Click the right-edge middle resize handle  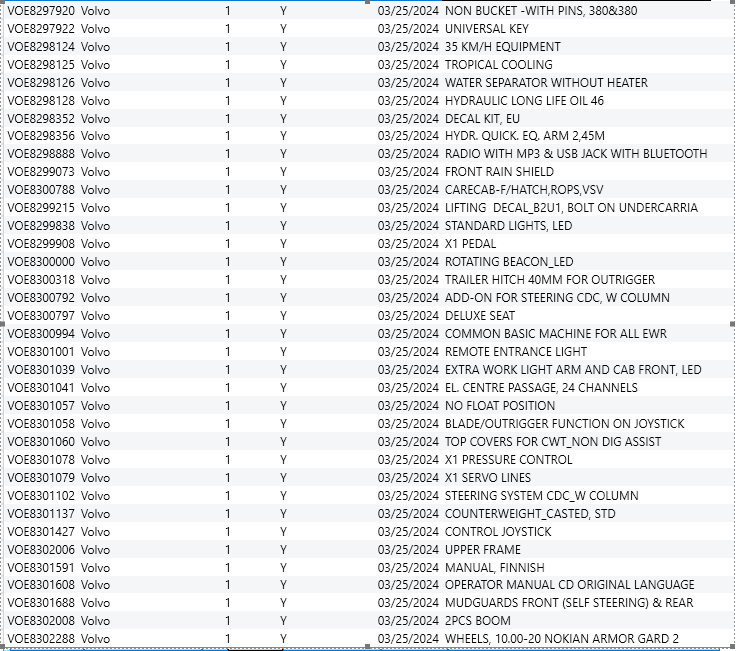(733, 324)
